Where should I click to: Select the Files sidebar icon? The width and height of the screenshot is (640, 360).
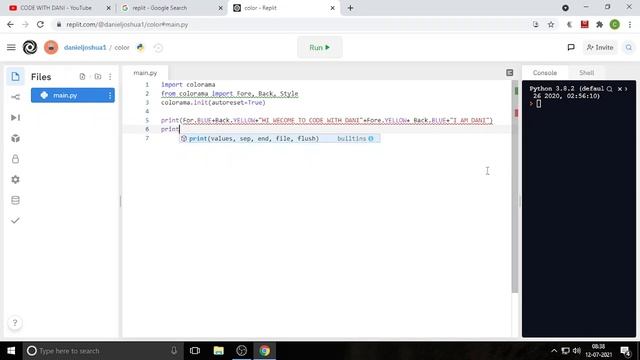15,77
